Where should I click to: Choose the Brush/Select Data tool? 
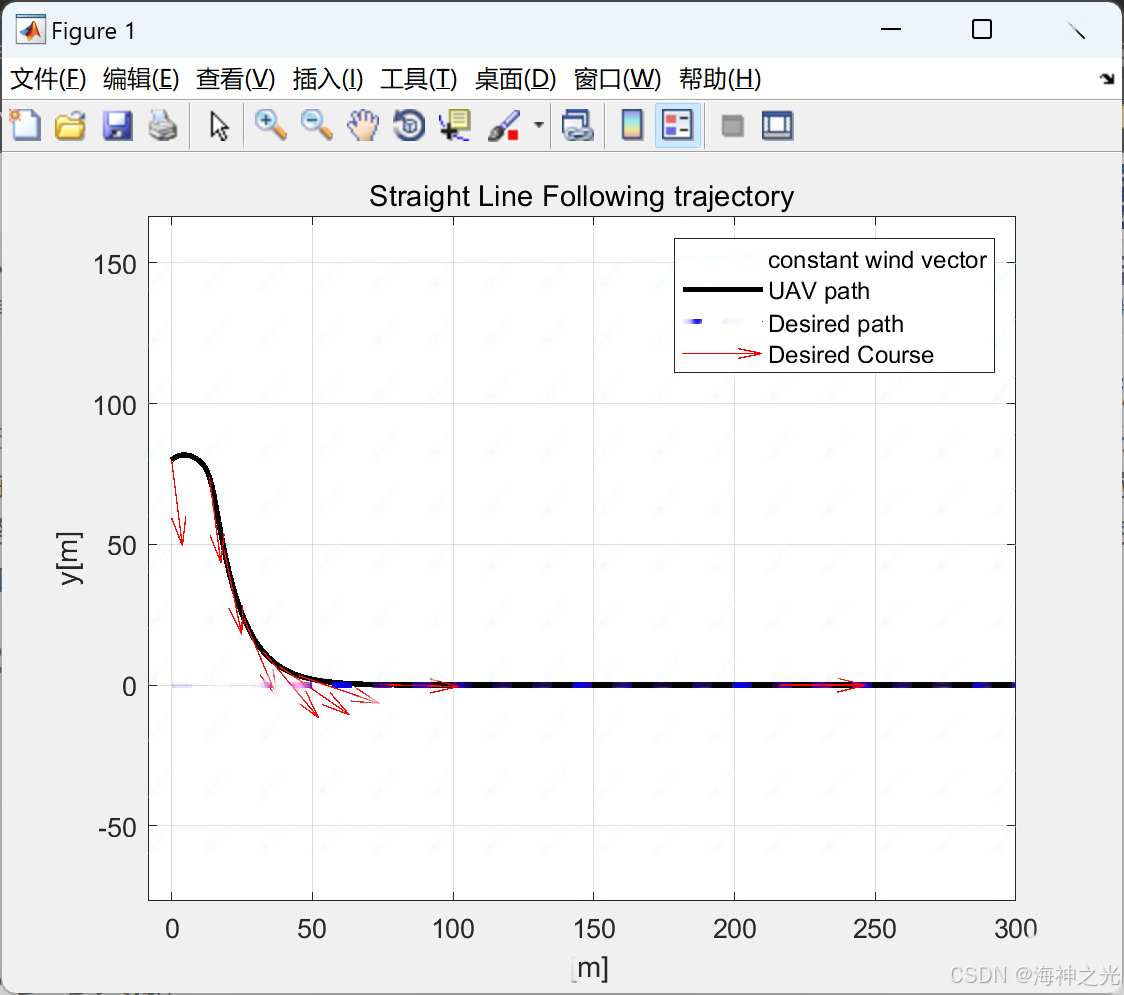pos(504,125)
